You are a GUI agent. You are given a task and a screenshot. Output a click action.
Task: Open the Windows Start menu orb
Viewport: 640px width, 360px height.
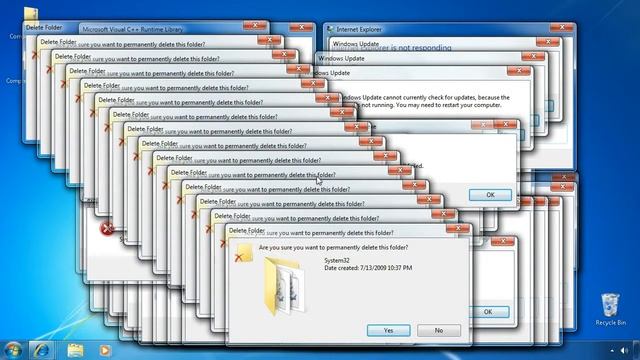pos(13,350)
